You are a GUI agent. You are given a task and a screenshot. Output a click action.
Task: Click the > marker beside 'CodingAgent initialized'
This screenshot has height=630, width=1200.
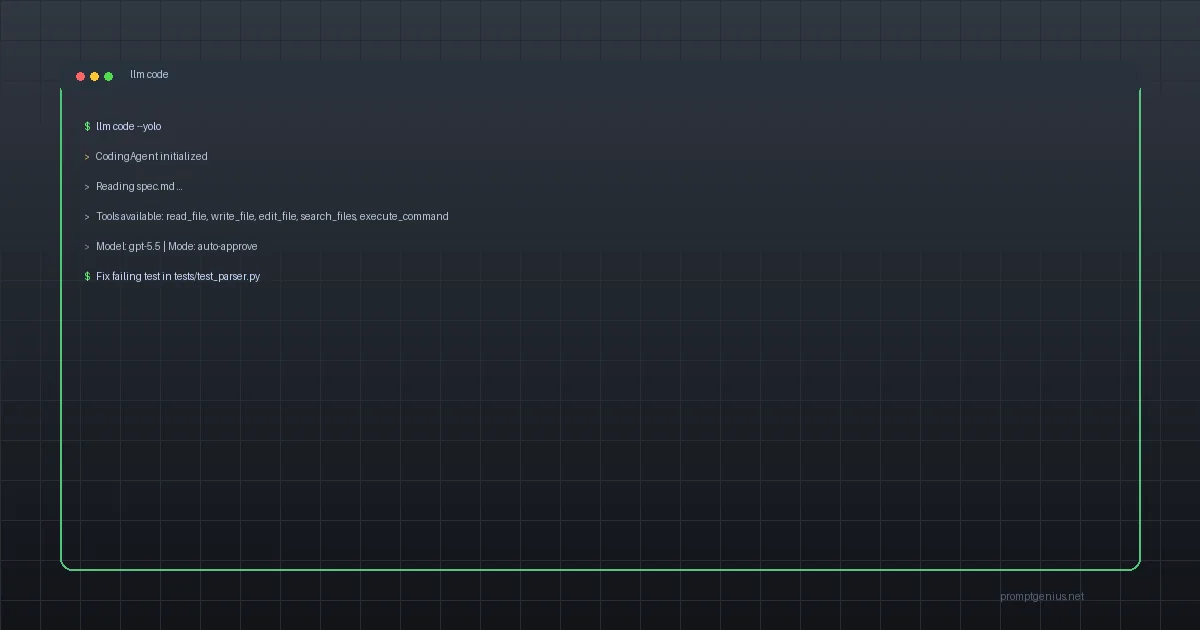coord(88,157)
